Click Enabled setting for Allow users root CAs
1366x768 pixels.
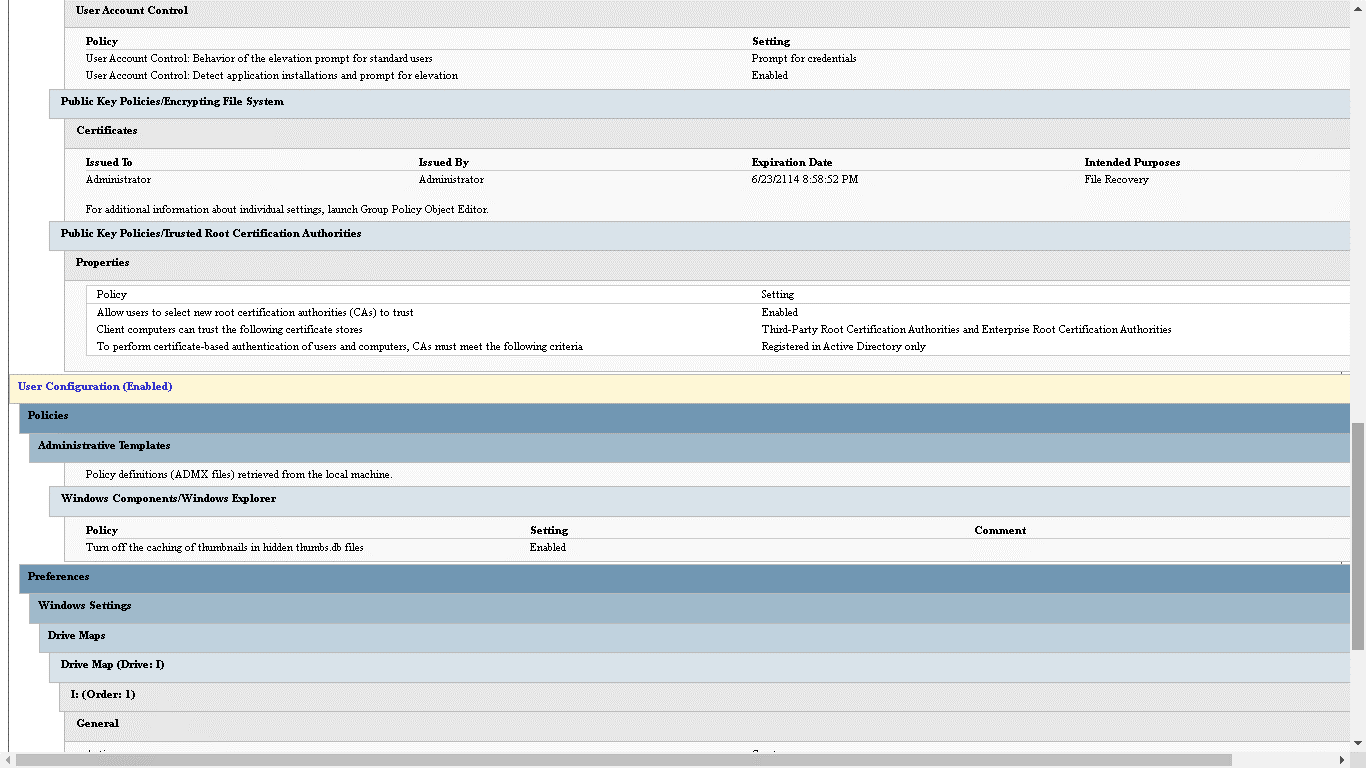click(780, 313)
